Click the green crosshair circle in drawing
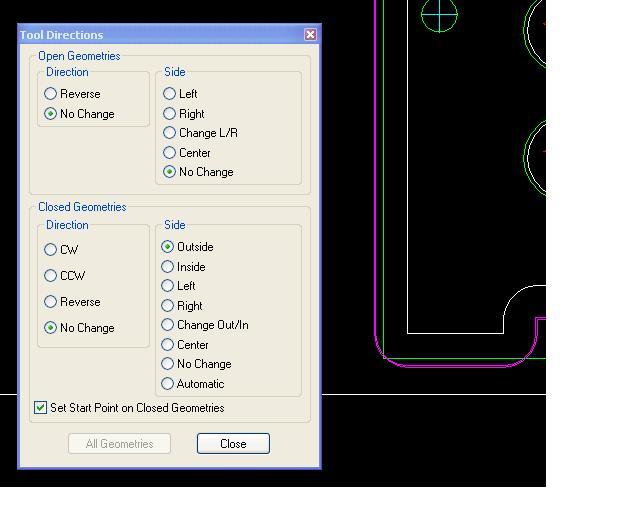The height and width of the screenshot is (512, 640). [439, 14]
